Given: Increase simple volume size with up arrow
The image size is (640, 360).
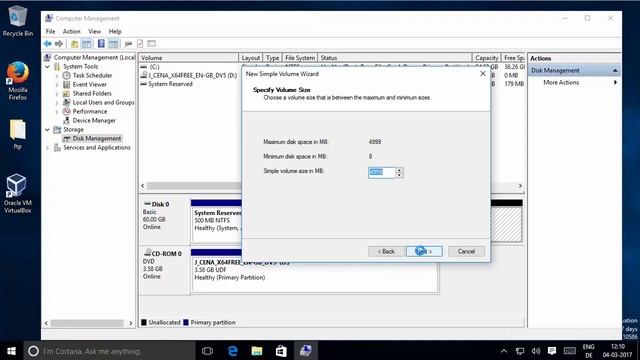Looking at the screenshot, I should click(x=399, y=170).
